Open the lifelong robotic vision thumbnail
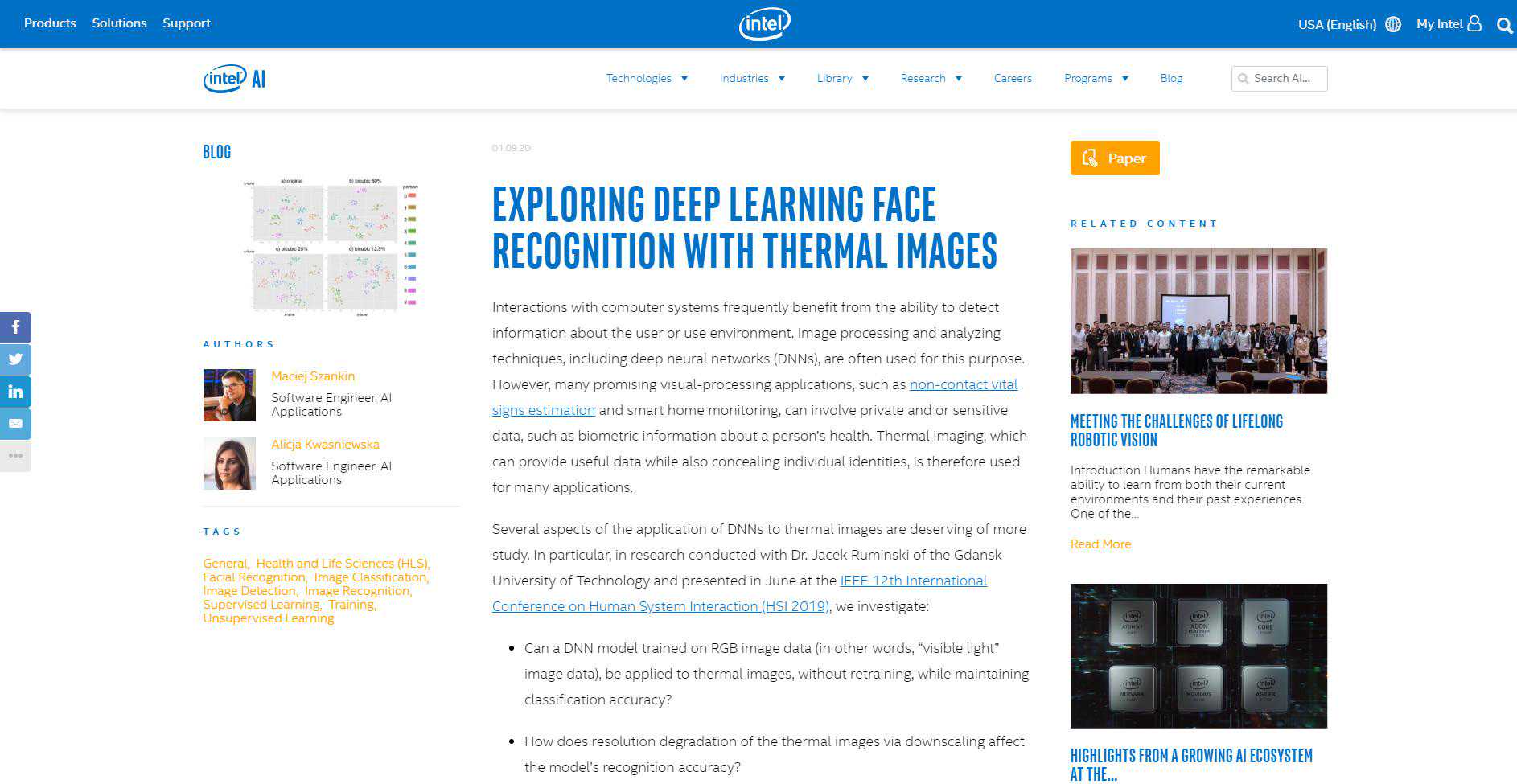1517x784 pixels. click(x=1198, y=321)
